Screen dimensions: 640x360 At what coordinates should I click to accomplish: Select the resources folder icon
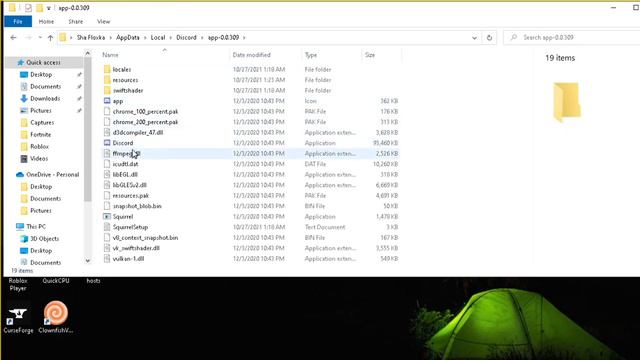click(x=107, y=80)
